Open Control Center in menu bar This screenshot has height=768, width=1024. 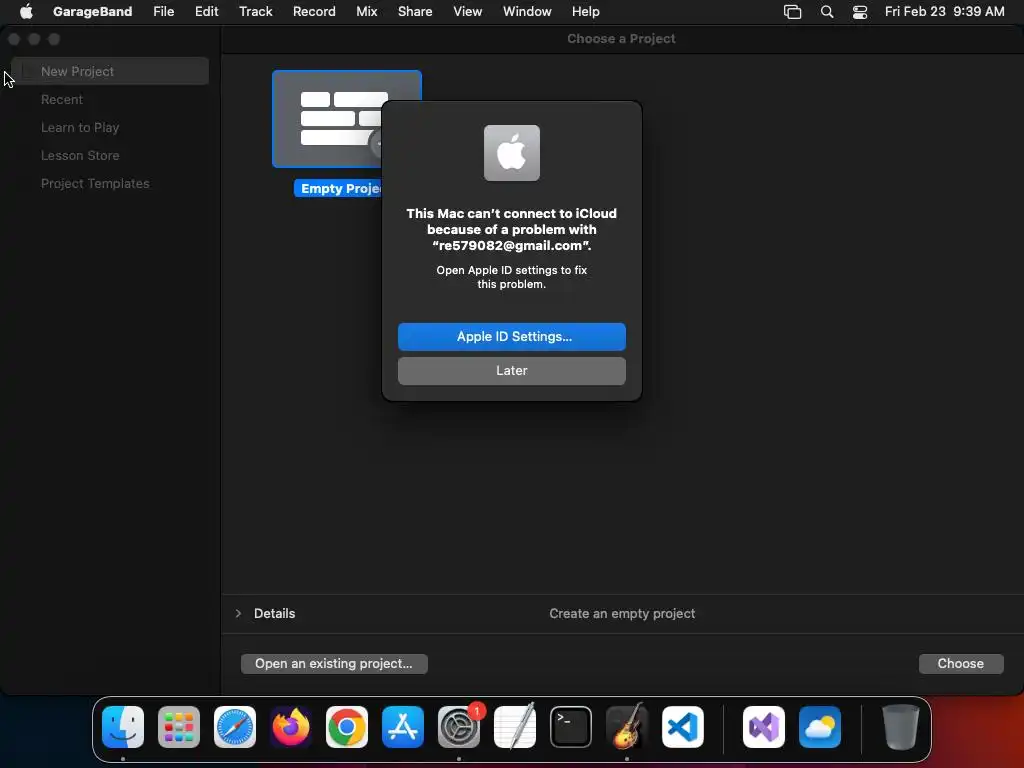pos(860,12)
